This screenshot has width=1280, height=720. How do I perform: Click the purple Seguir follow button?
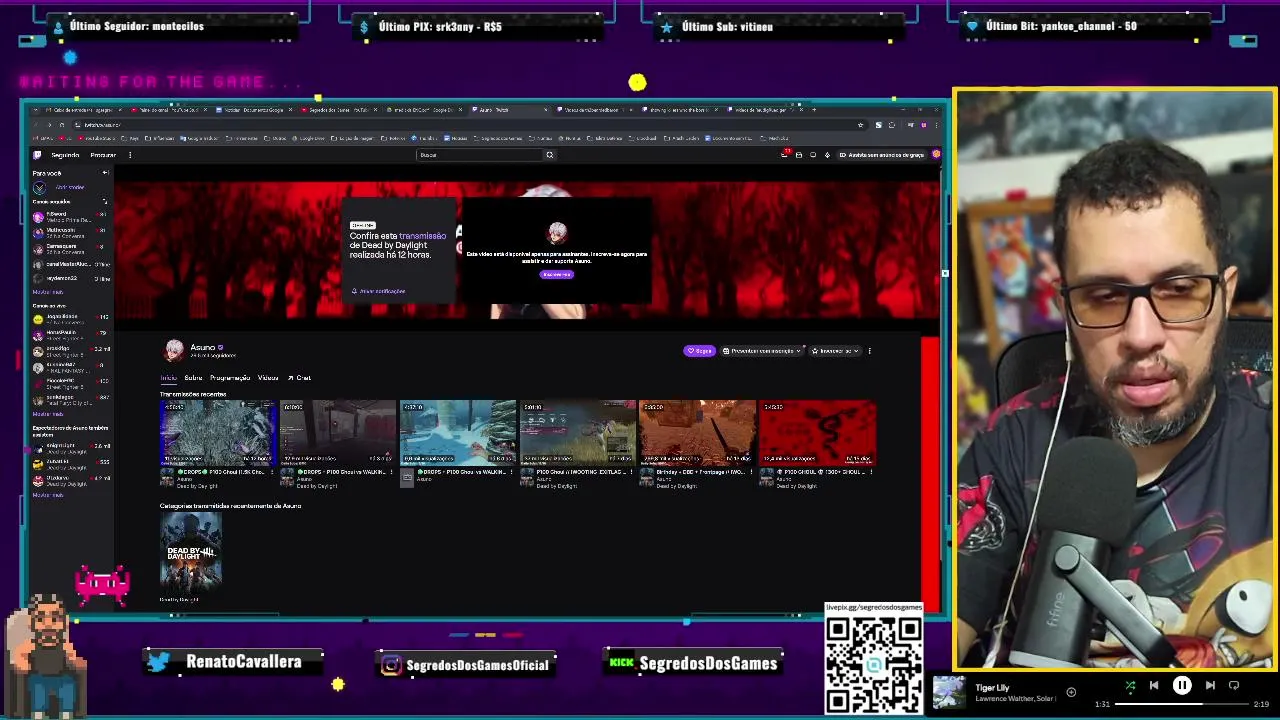click(699, 351)
